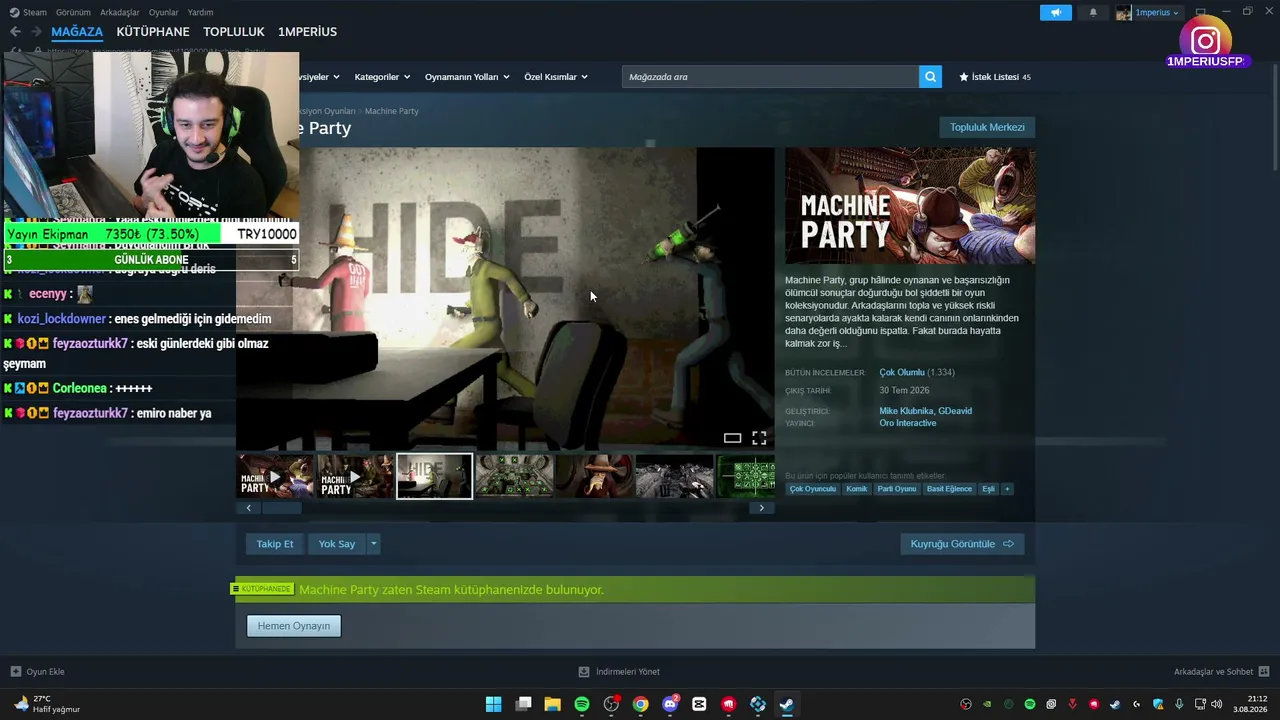Select the HIDE screenshot thumbnail
The image size is (1280, 720).
434,476
